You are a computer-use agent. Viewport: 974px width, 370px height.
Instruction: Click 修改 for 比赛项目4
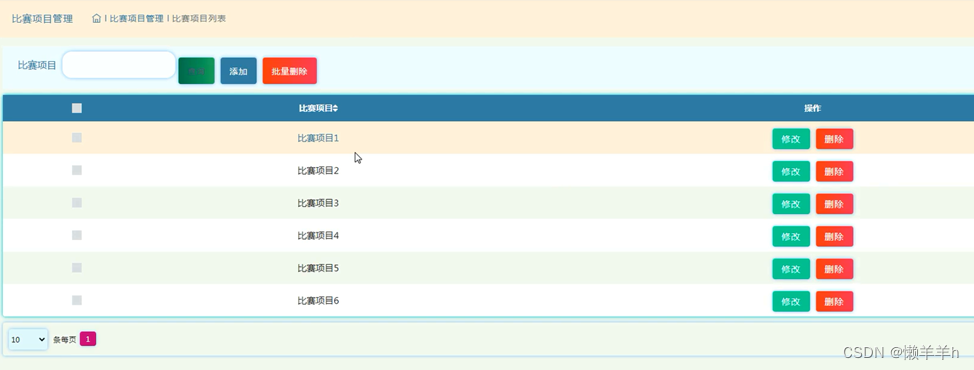point(791,237)
